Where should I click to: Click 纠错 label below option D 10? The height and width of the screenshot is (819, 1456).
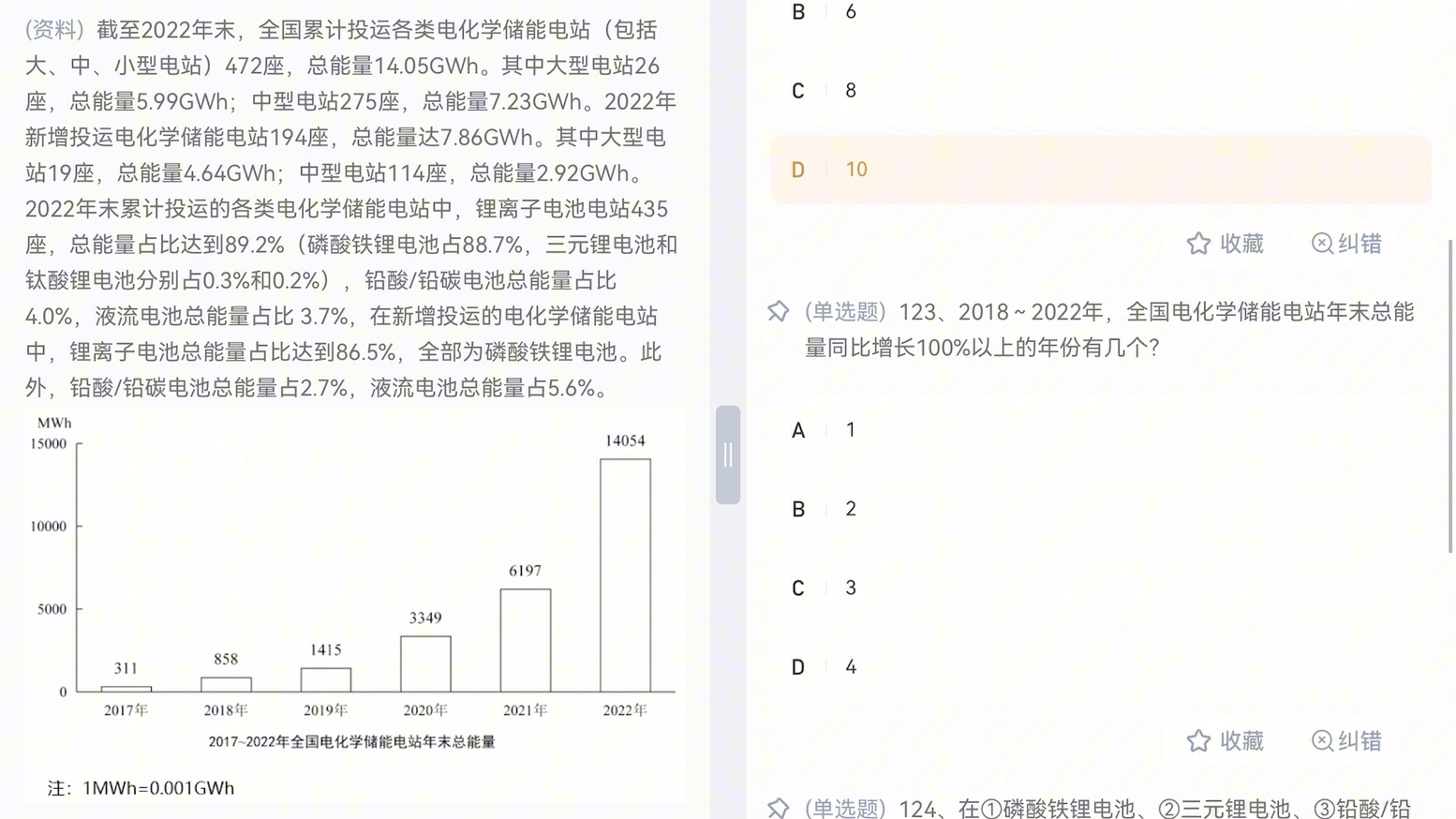(1360, 244)
